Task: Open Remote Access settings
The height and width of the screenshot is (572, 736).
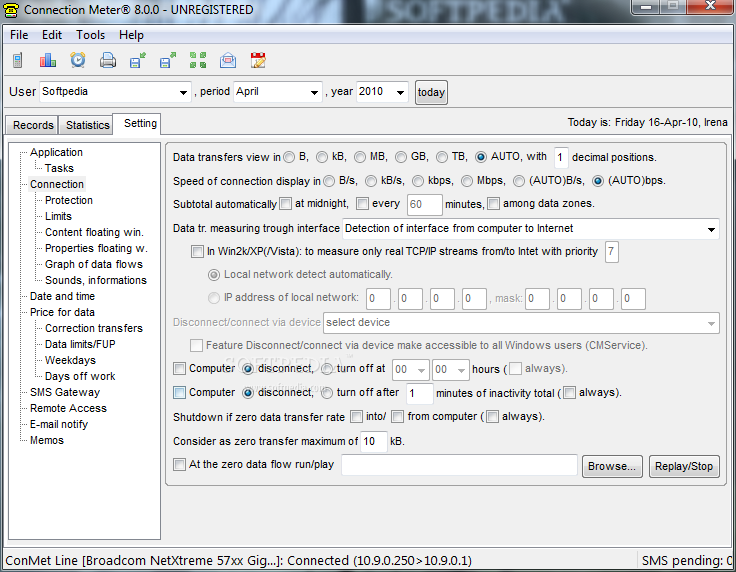Action: [69, 408]
